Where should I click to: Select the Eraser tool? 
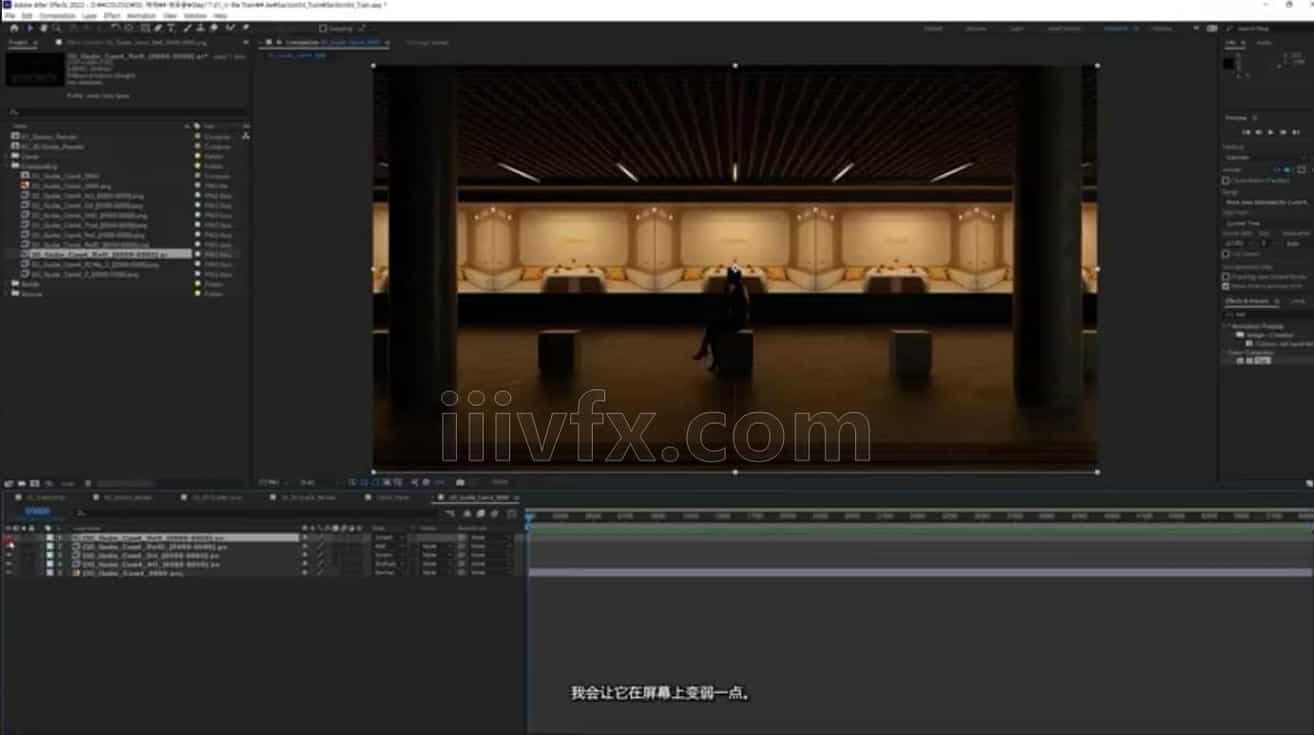[x=214, y=28]
